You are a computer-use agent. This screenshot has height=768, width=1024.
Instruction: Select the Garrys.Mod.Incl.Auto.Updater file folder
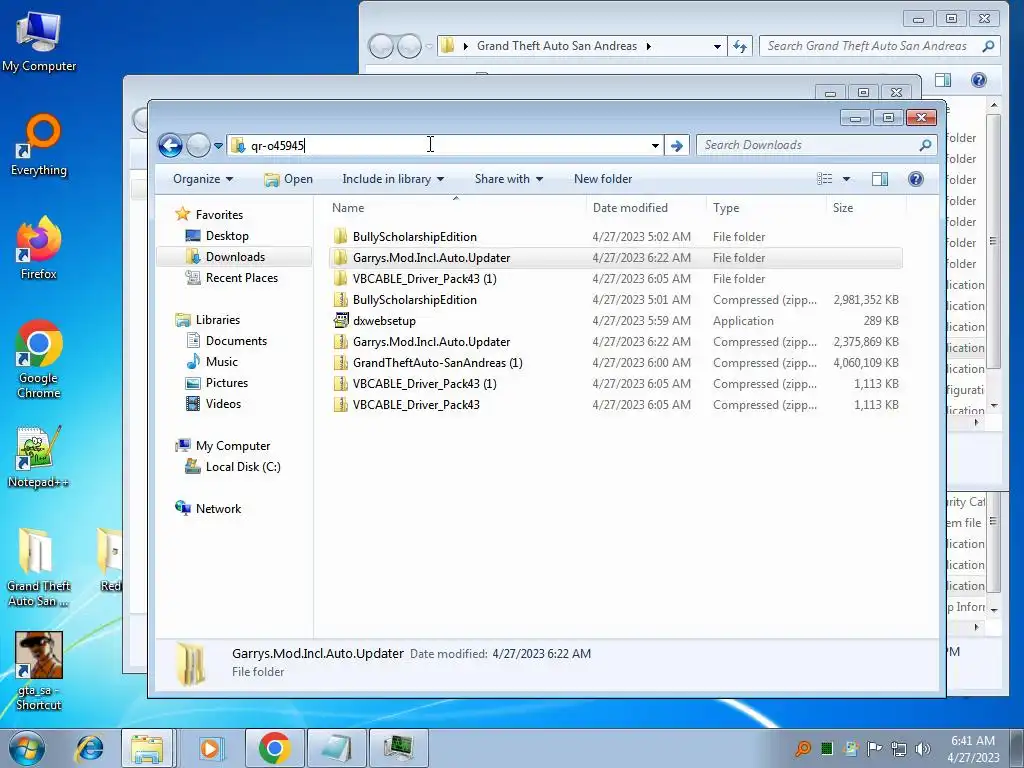[616, 257]
